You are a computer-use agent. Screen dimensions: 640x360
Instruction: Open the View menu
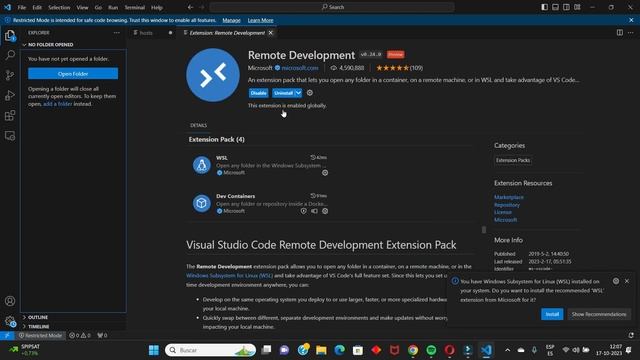(x=82, y=7)
